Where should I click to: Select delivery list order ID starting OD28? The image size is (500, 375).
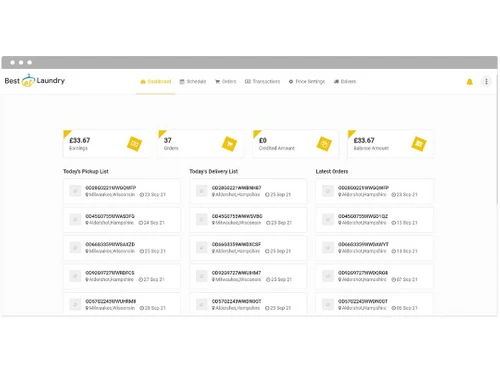pos(236,188)
